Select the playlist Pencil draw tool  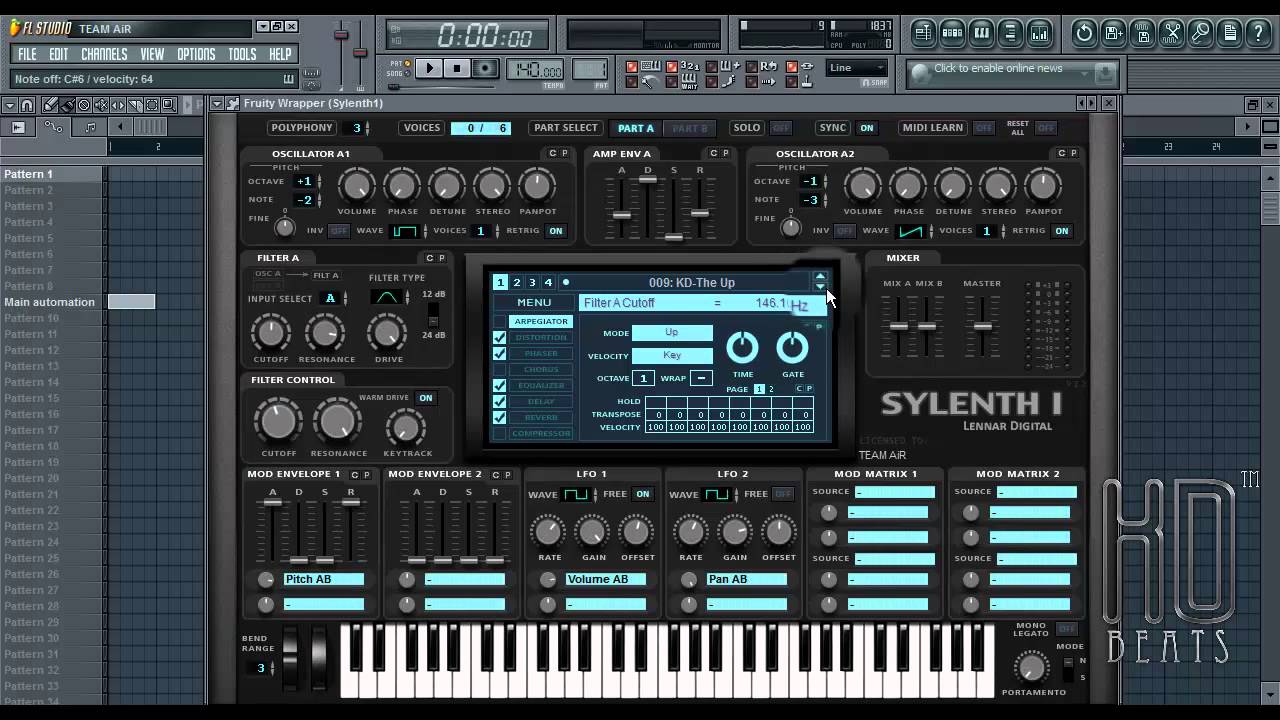[51, 105]
